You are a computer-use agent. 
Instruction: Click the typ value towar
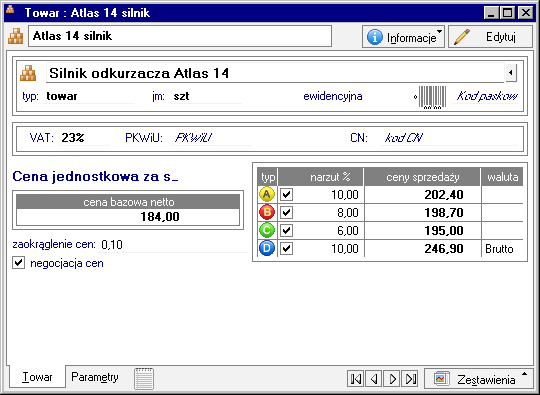pyautogui.click(x=62, y=96)
